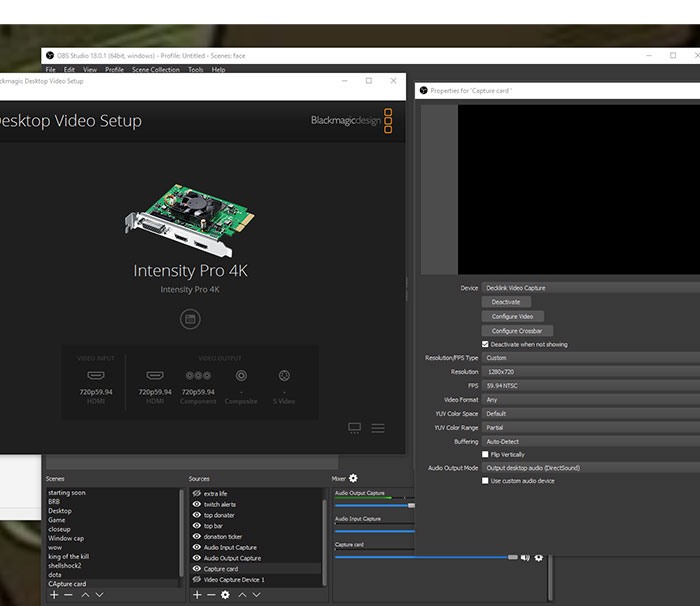Click the Configure Crossbar button
Screen dimensions: 700x606
[517, 331]
